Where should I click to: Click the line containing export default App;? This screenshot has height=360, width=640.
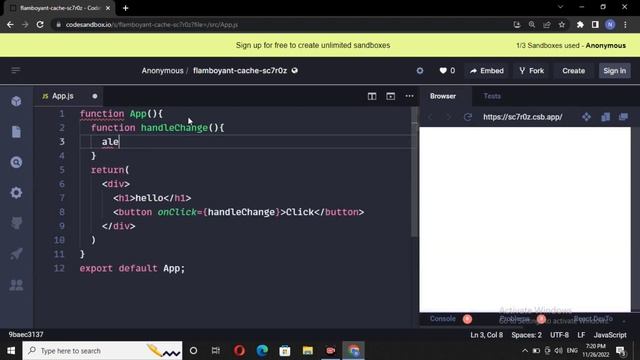[x=132, y=268]
